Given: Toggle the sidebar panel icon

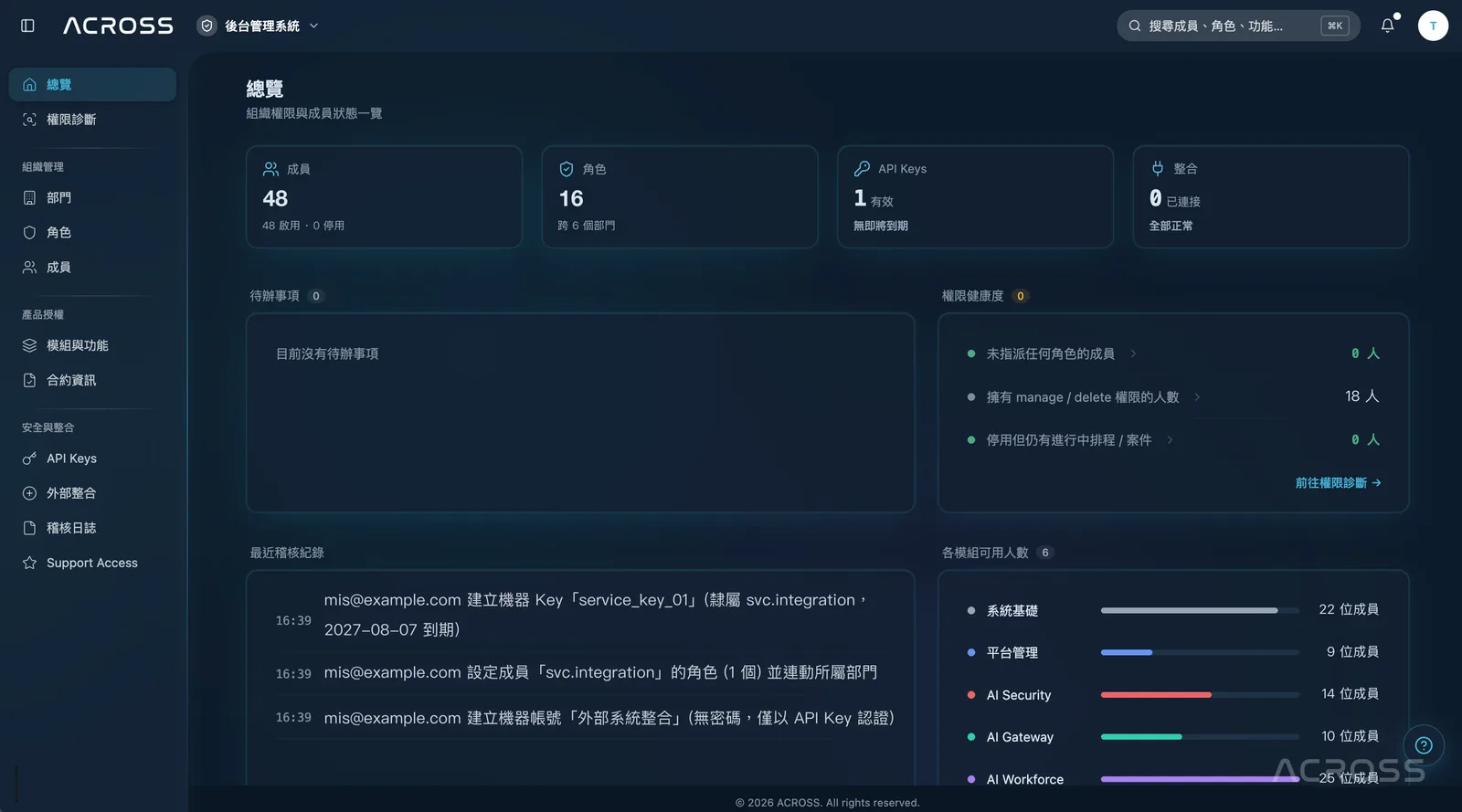Looking at the screenshot, I should (x=27, y=26).
